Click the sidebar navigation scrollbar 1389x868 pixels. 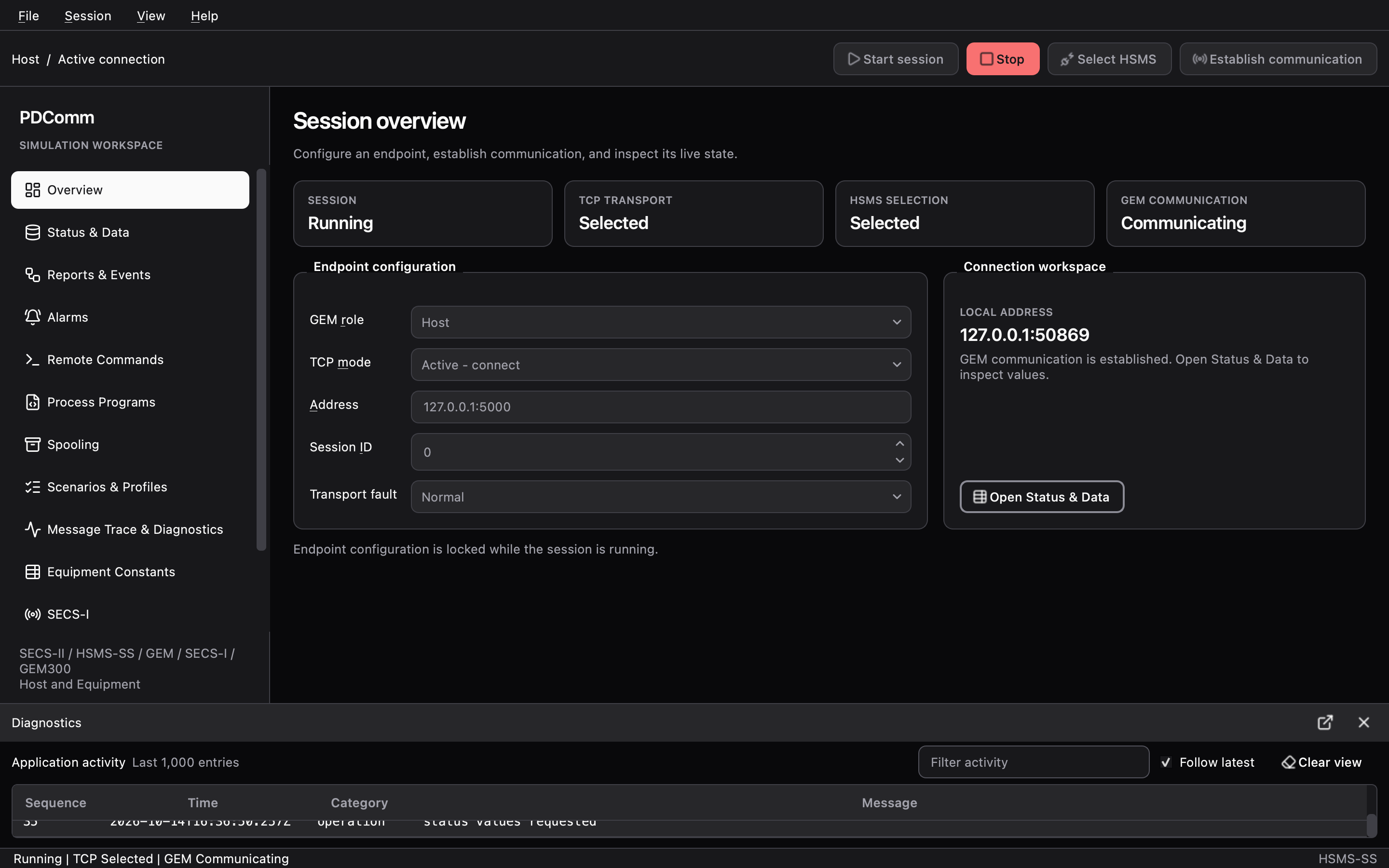click(261, 360)
